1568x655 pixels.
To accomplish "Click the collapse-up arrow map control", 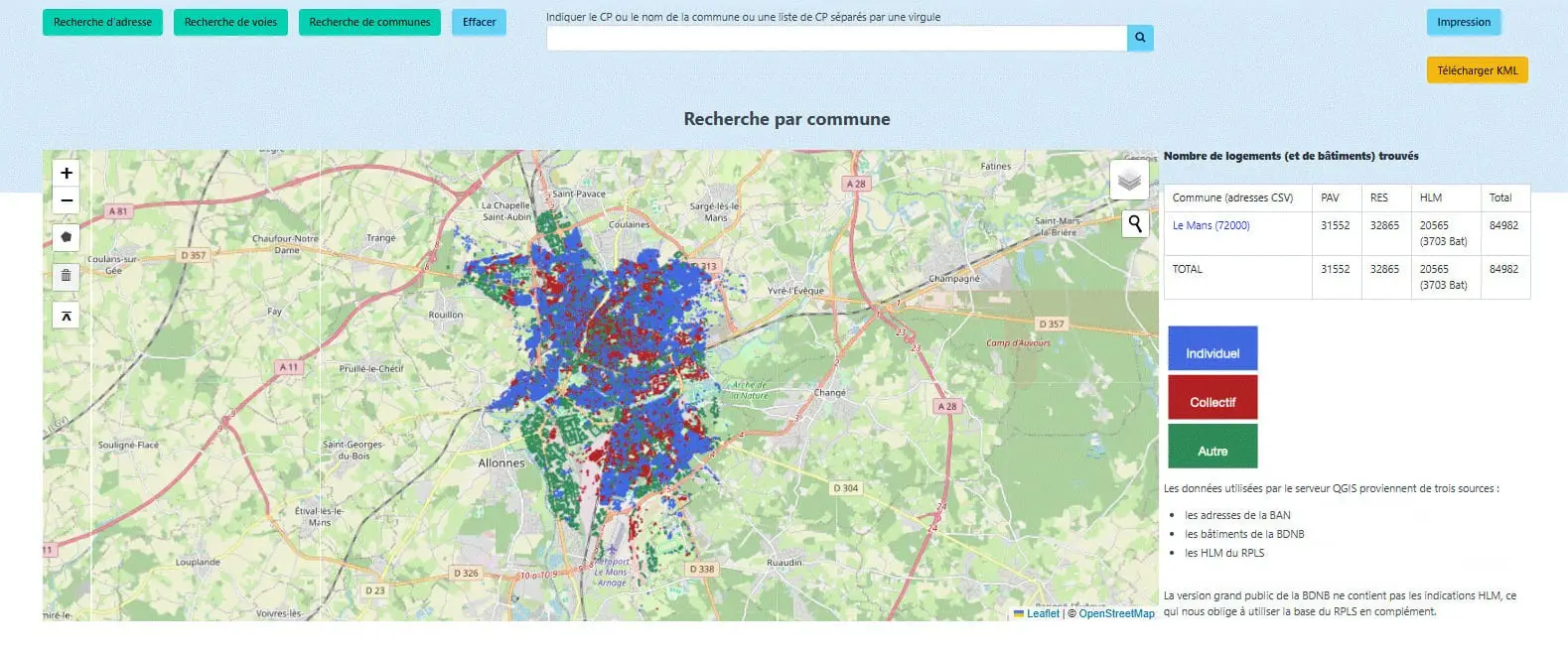I will [67, 316].
